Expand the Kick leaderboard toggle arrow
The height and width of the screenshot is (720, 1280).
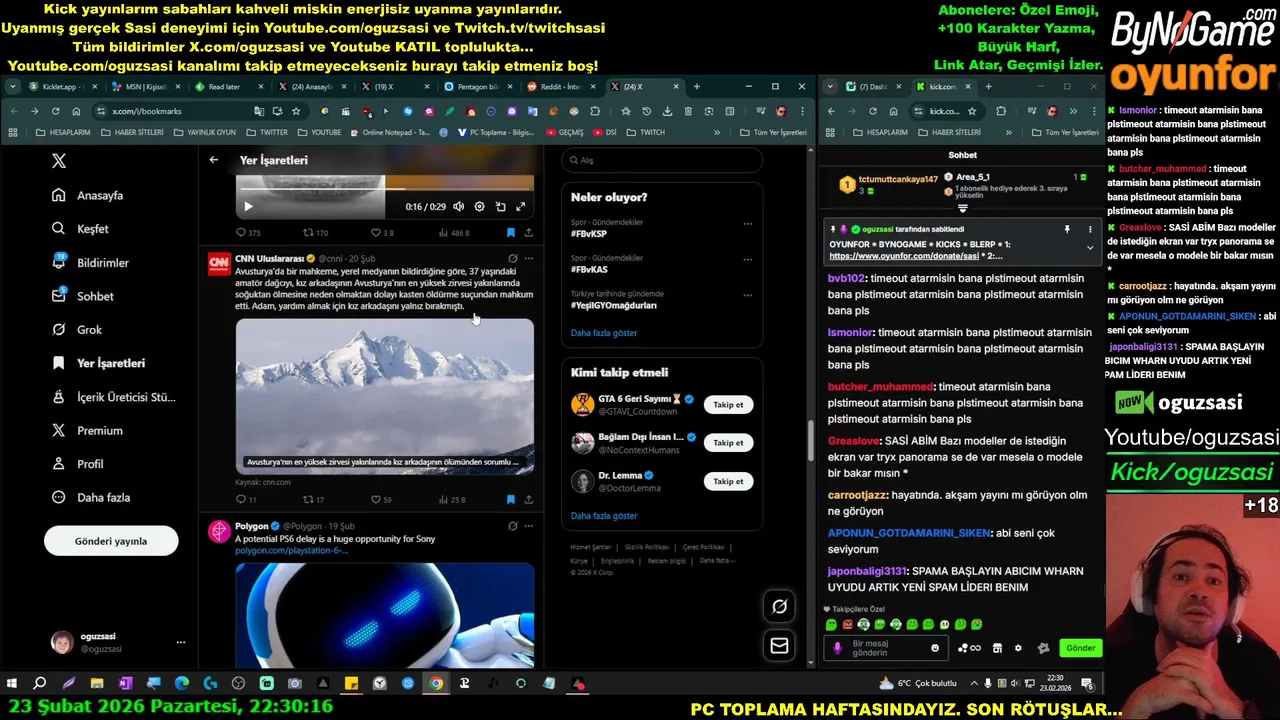pyautogui.click(x=963, y=208)
